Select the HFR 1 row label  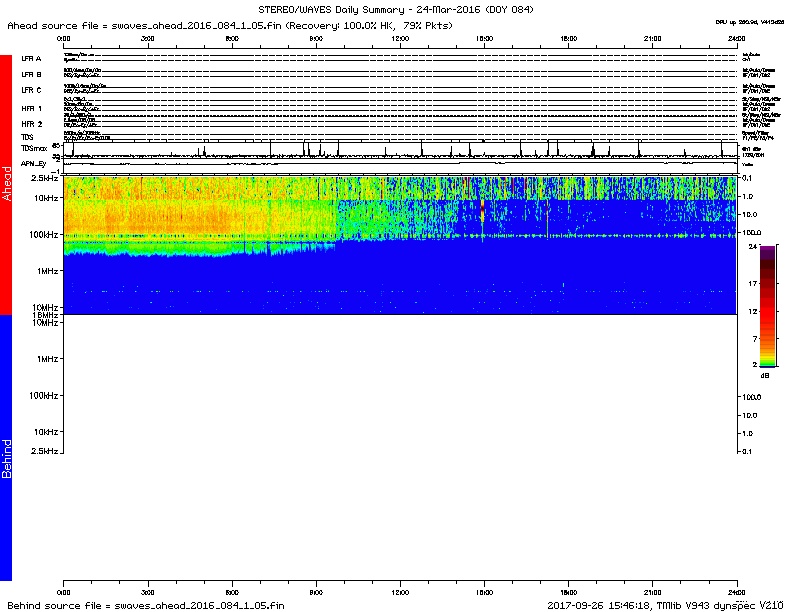pyautogui.click(x=32, y=108)
